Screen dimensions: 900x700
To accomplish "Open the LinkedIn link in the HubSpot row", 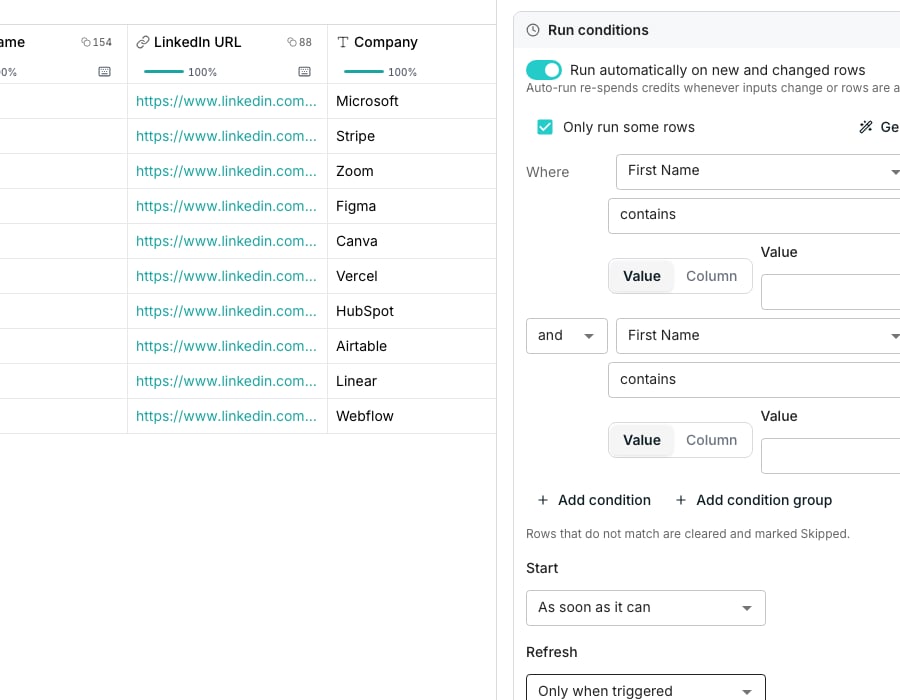I will coord(226,311).
